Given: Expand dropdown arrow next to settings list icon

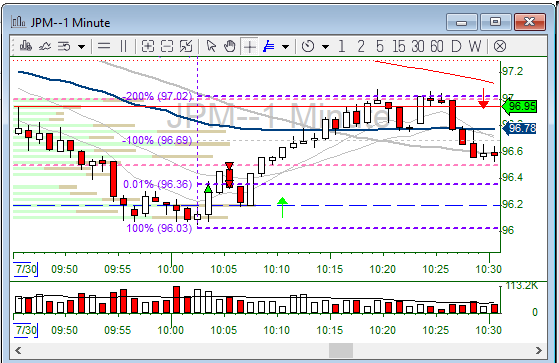Looking at the screenshot, I should pos(82,47).
